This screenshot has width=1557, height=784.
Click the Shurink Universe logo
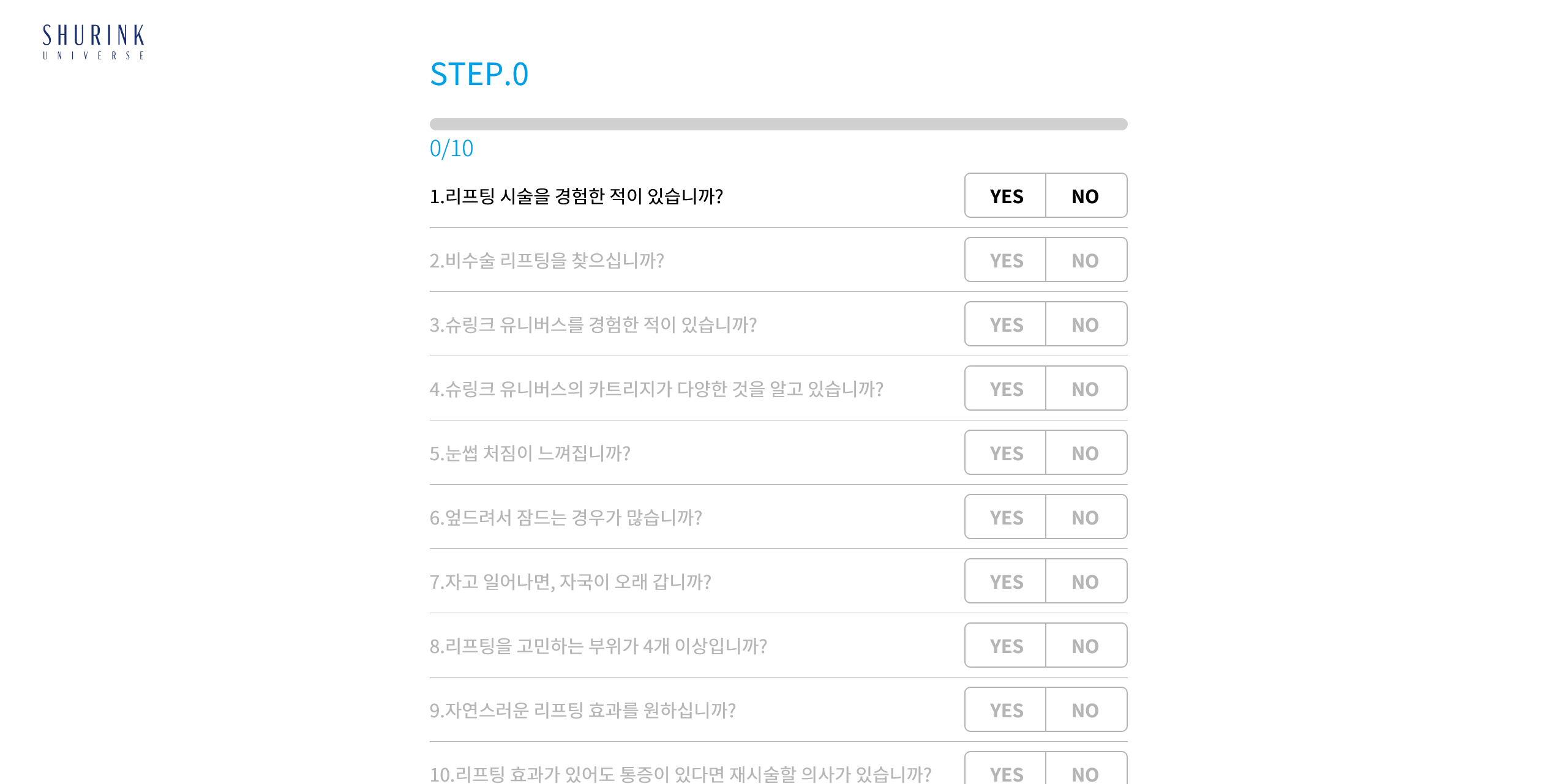(x=93, y=42)
